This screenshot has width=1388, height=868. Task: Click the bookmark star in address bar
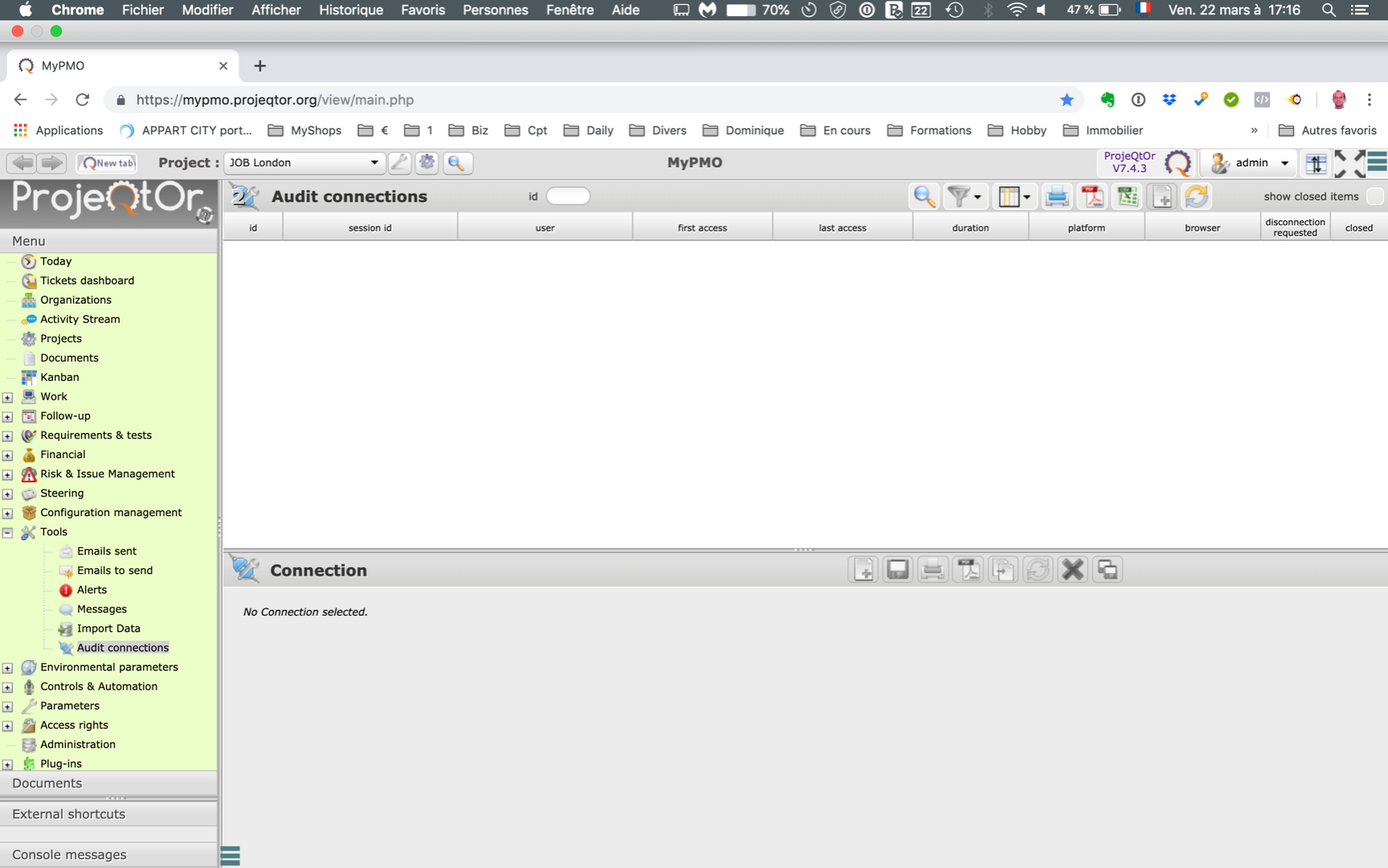coord(1067,100)
